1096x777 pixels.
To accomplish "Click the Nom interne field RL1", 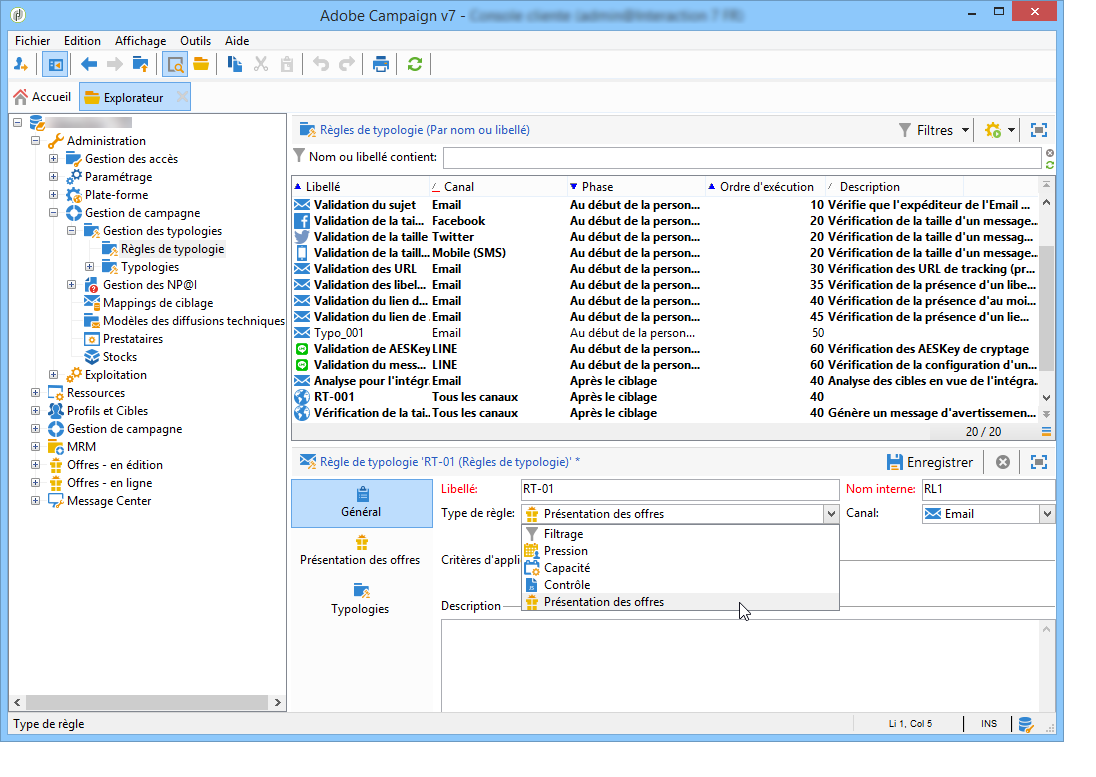I will coord(988,489).
